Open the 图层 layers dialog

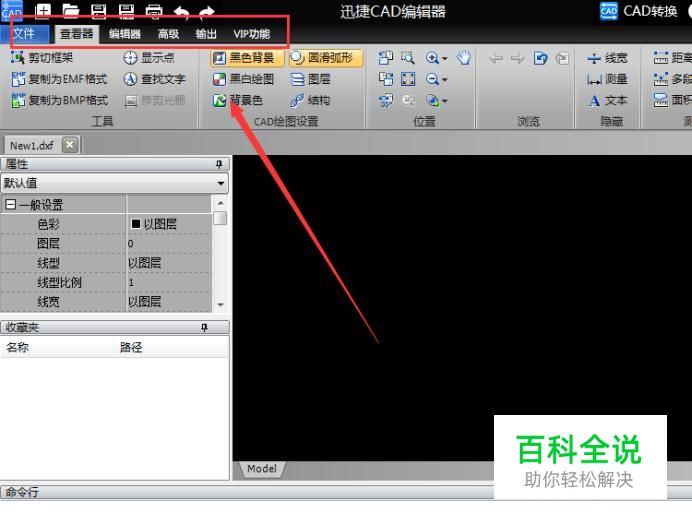[x=310, y=79]
